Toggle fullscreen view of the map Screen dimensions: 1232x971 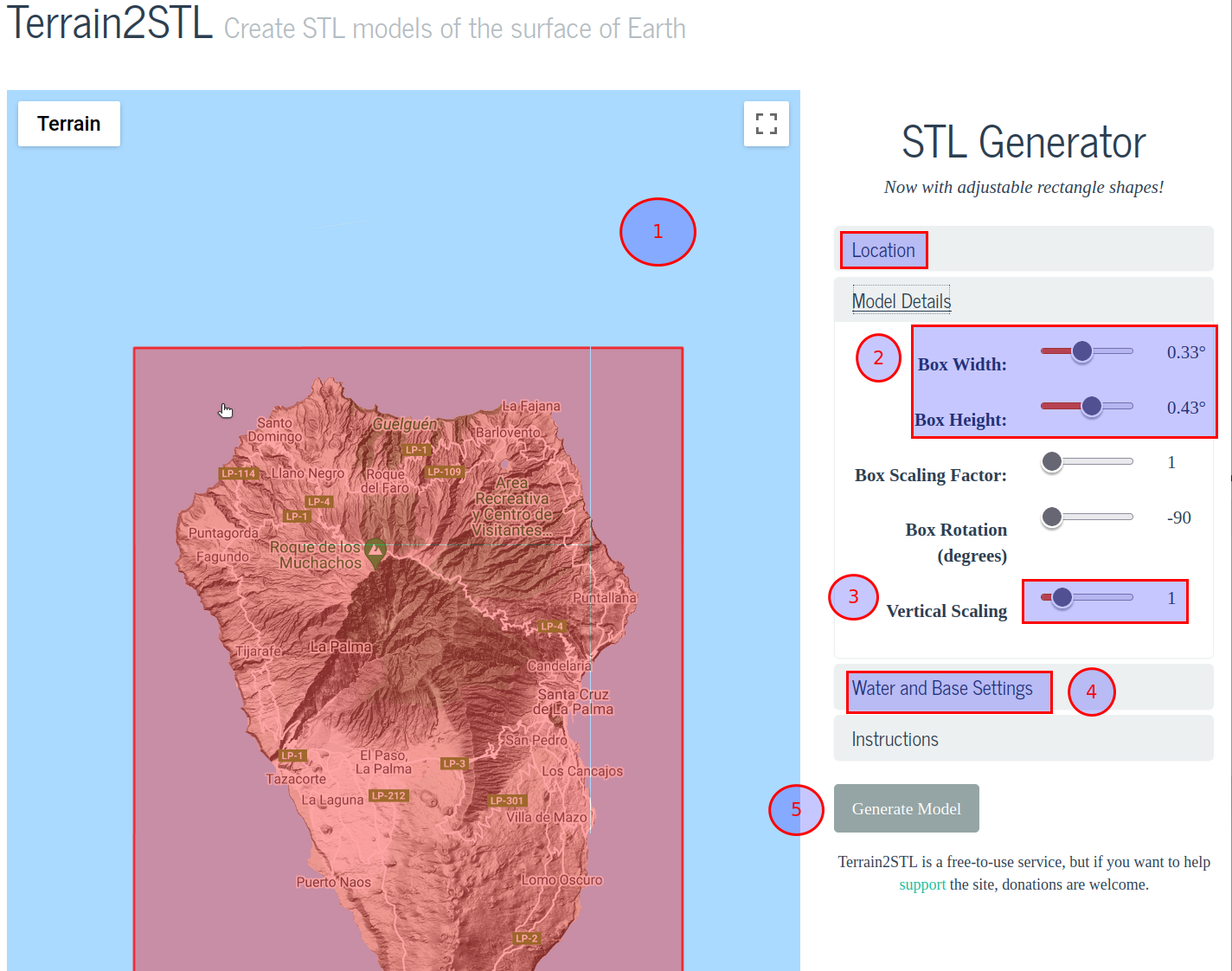[766, 124]
